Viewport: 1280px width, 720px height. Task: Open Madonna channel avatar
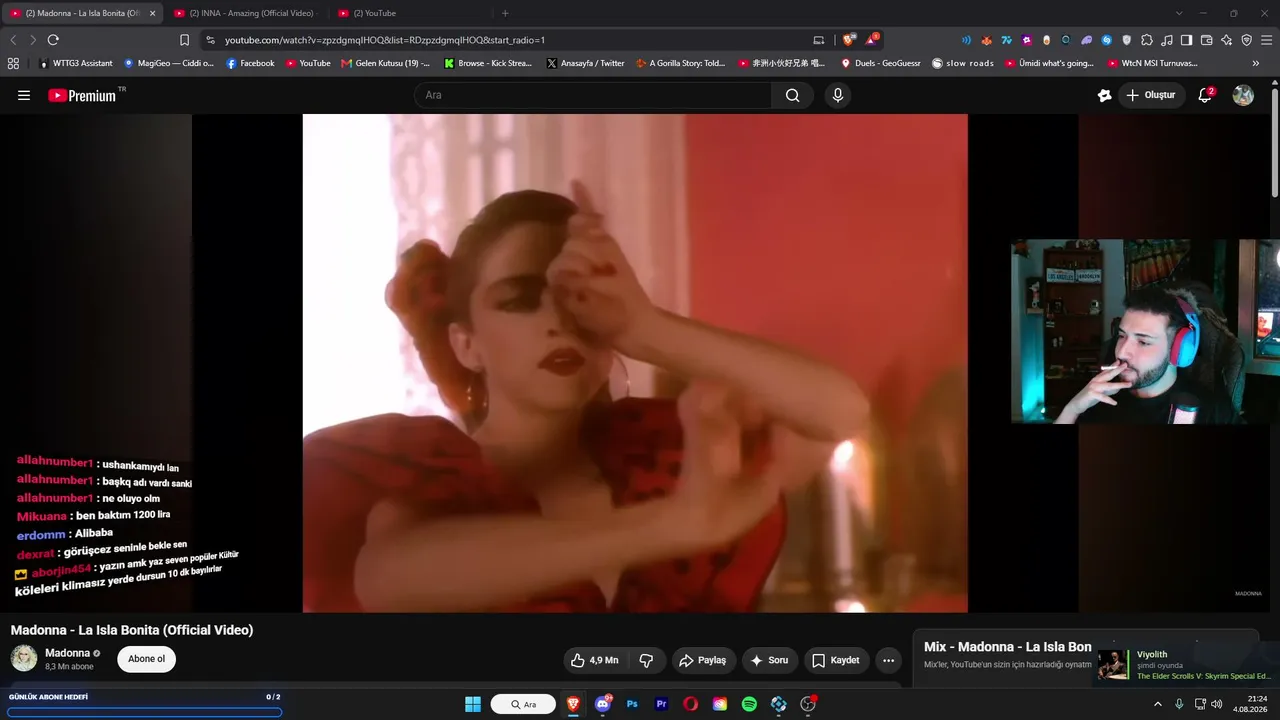tap(24, 659)
